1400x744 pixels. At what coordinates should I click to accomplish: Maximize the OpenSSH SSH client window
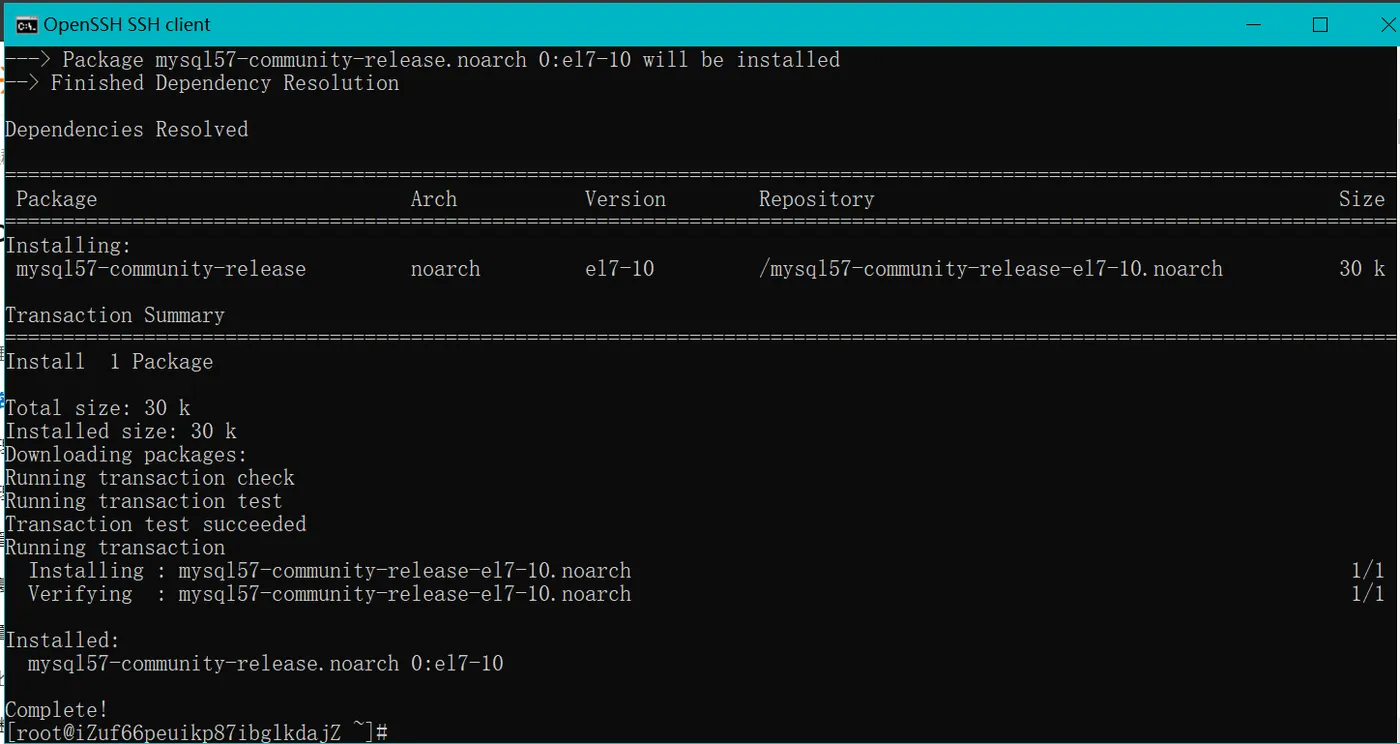pyautogui.click(x=1320, y=24)
